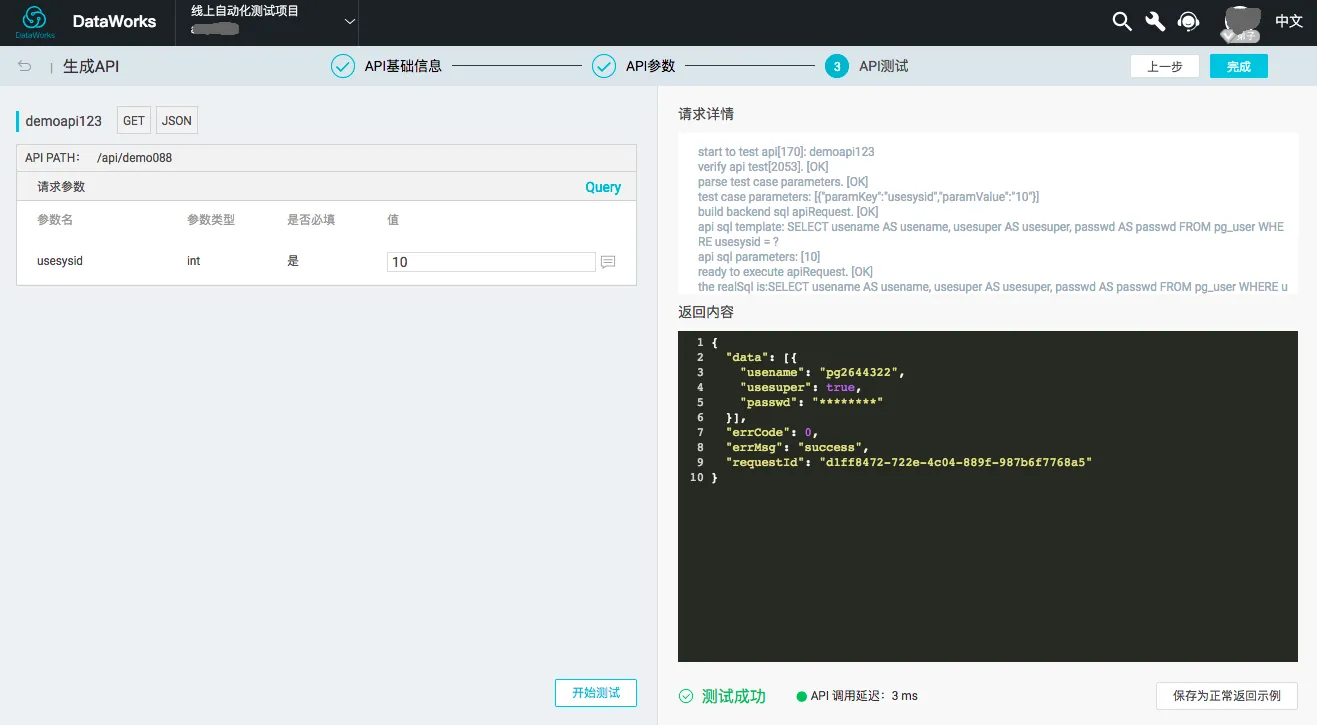Click the DataWorks brand text

pyautogui.click(x=115, y=21)
